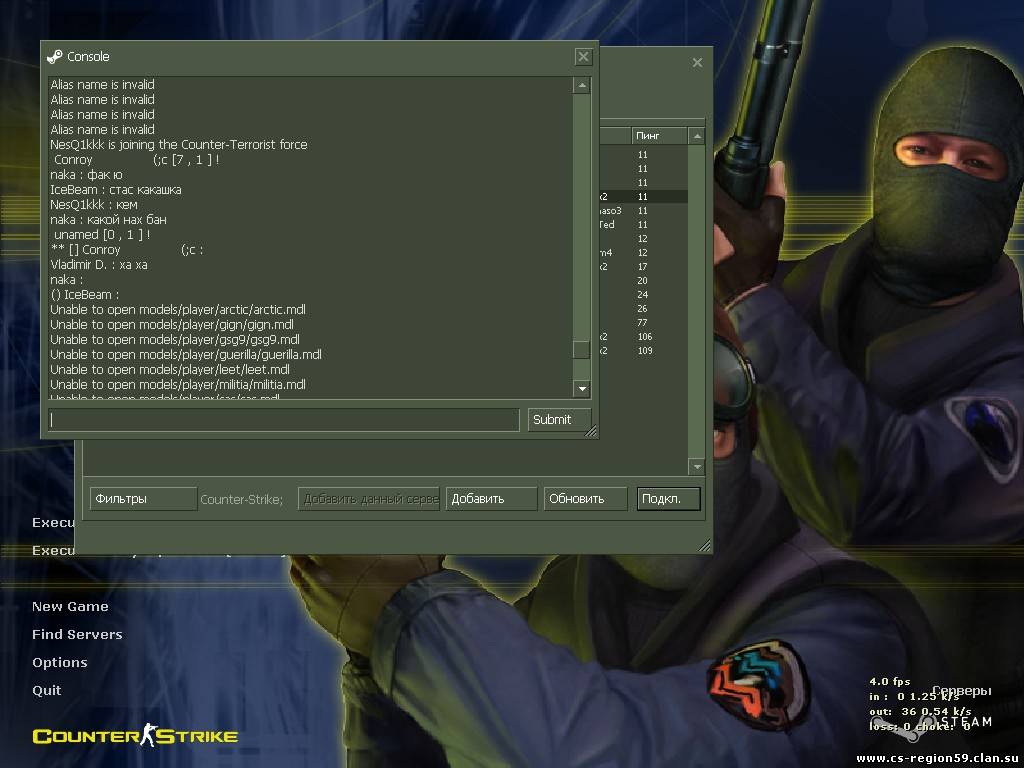Viewport: 1024px width, 768px height.
Task: Select server row with ping 17
Action: [x=643, y=266]
